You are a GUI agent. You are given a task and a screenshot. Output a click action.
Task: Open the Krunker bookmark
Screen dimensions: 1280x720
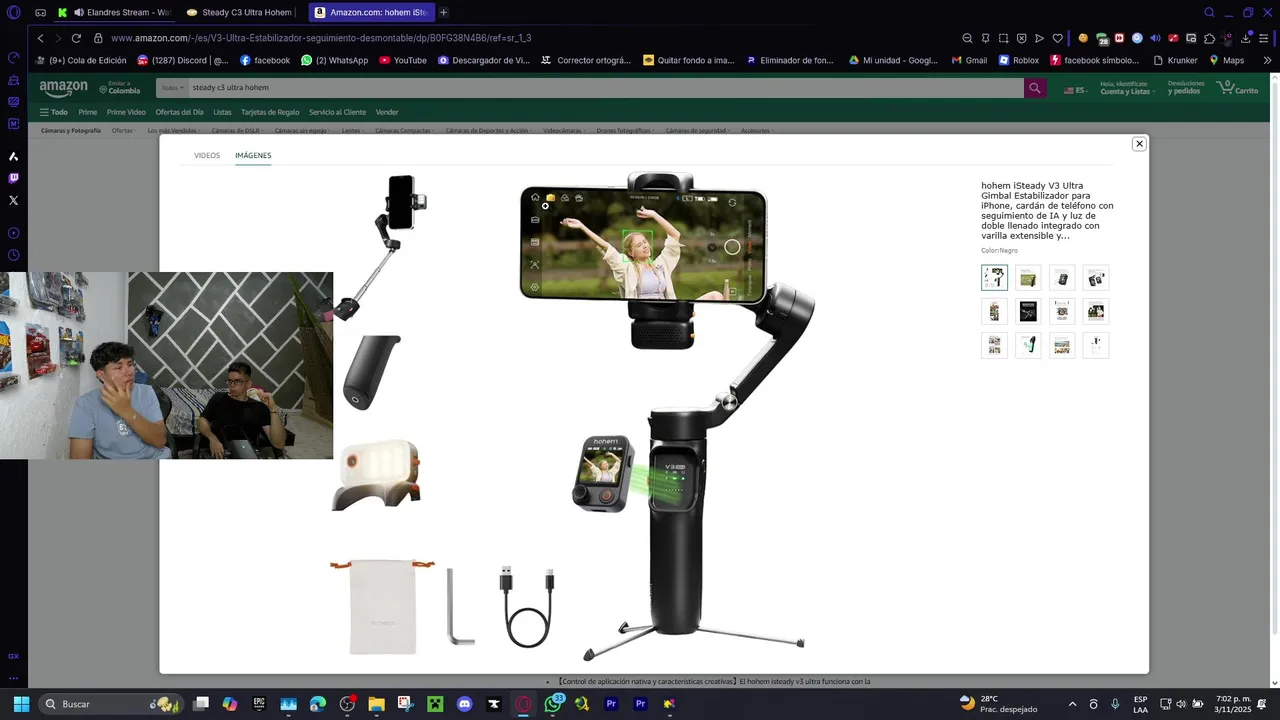[x=1175, y=60]
